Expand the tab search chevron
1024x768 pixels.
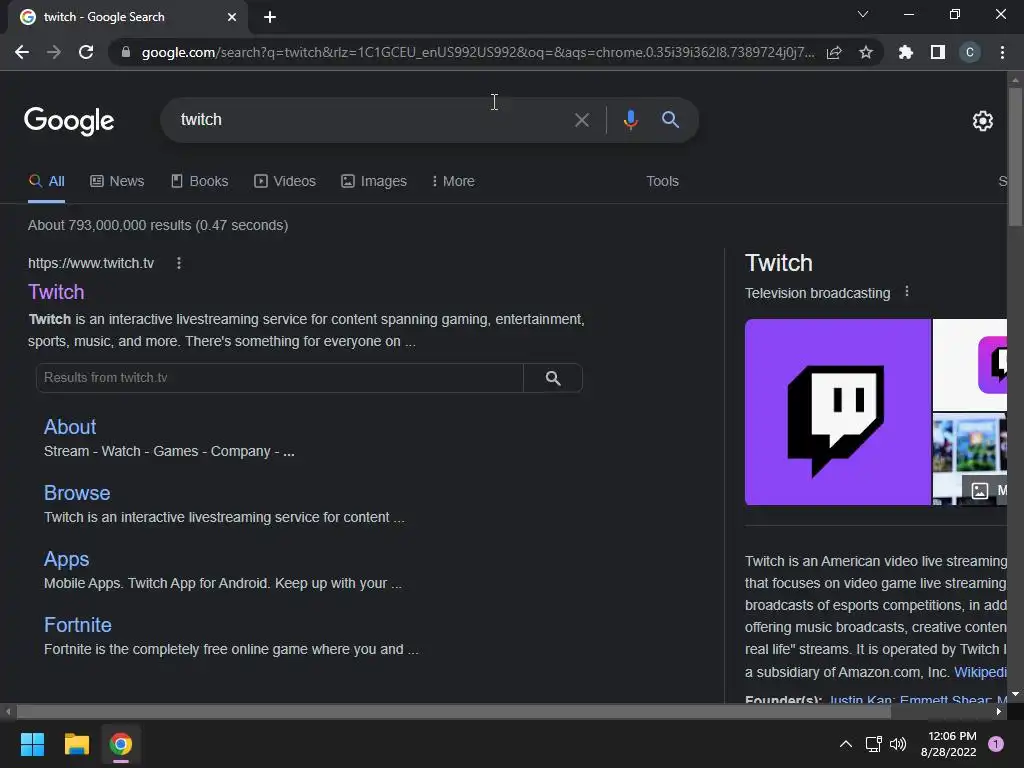coord(863,14)
